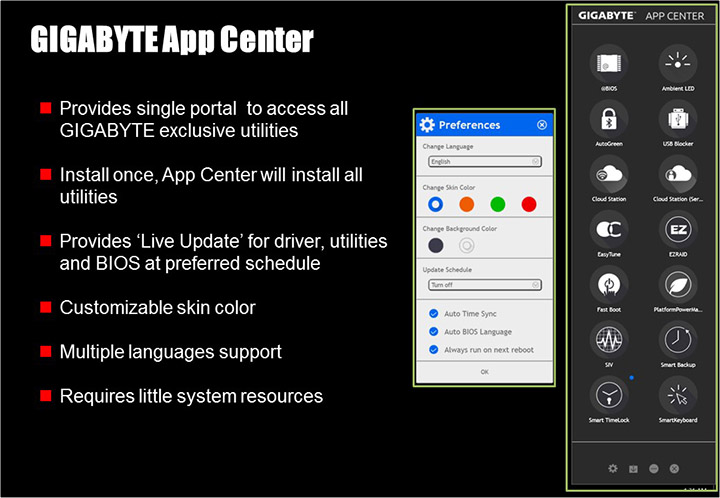
Task: Minimize App Center using bottom minus icon
Action: [x=654, y=469]
